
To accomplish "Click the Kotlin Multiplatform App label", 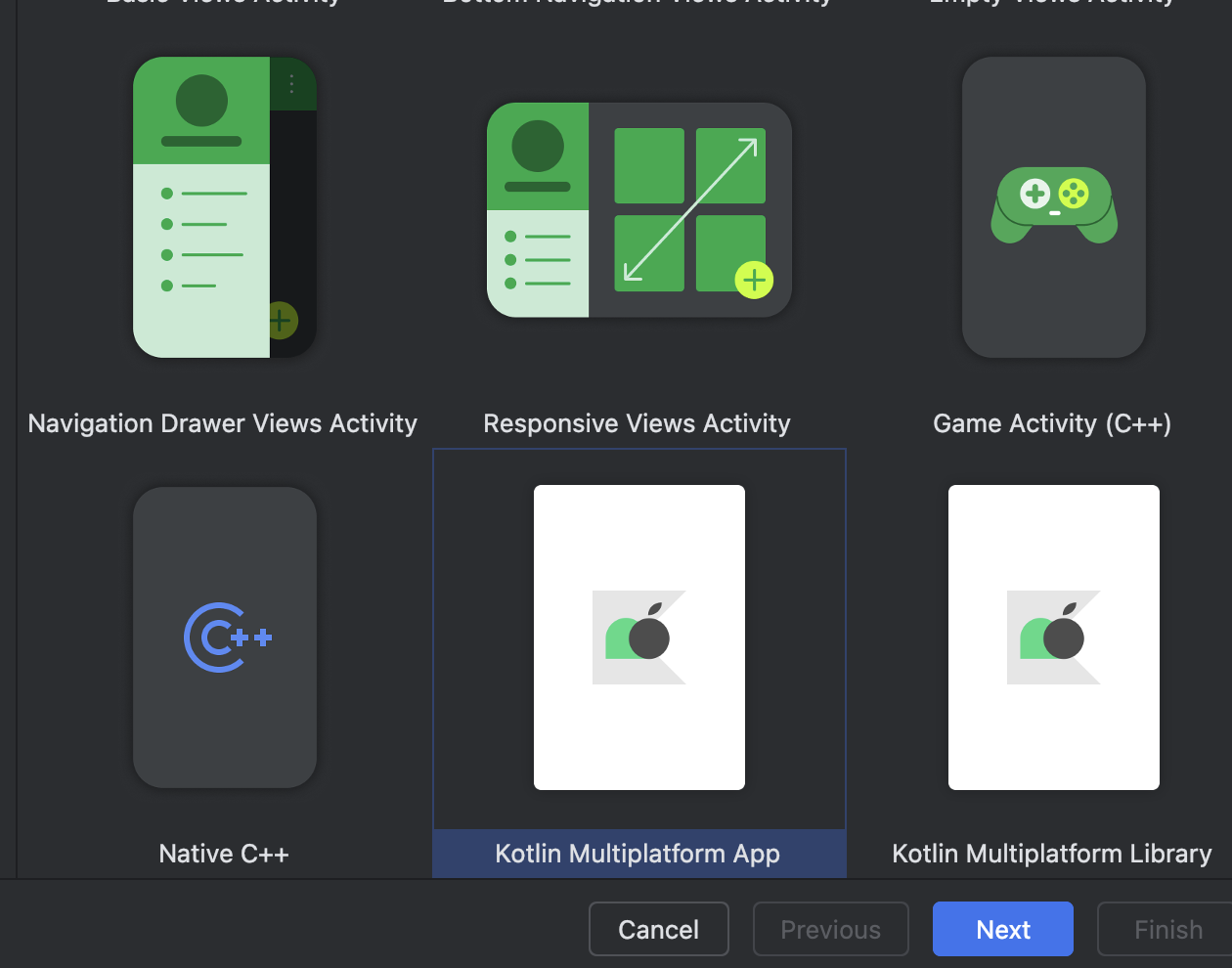I will (638, 854).
